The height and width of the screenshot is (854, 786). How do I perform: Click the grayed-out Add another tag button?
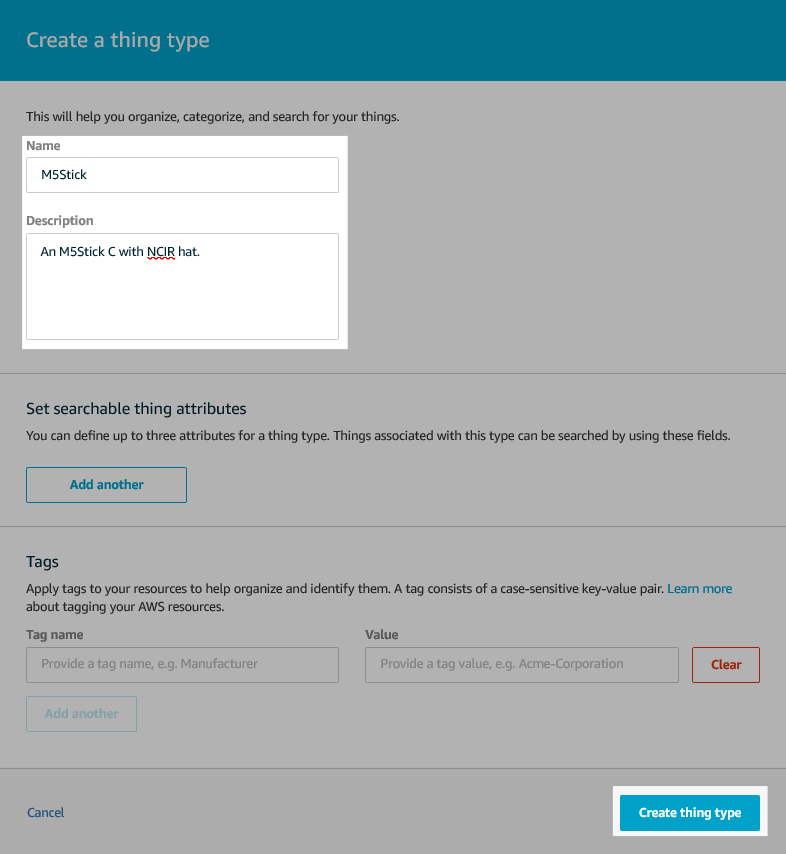click(x=81, y=713)
